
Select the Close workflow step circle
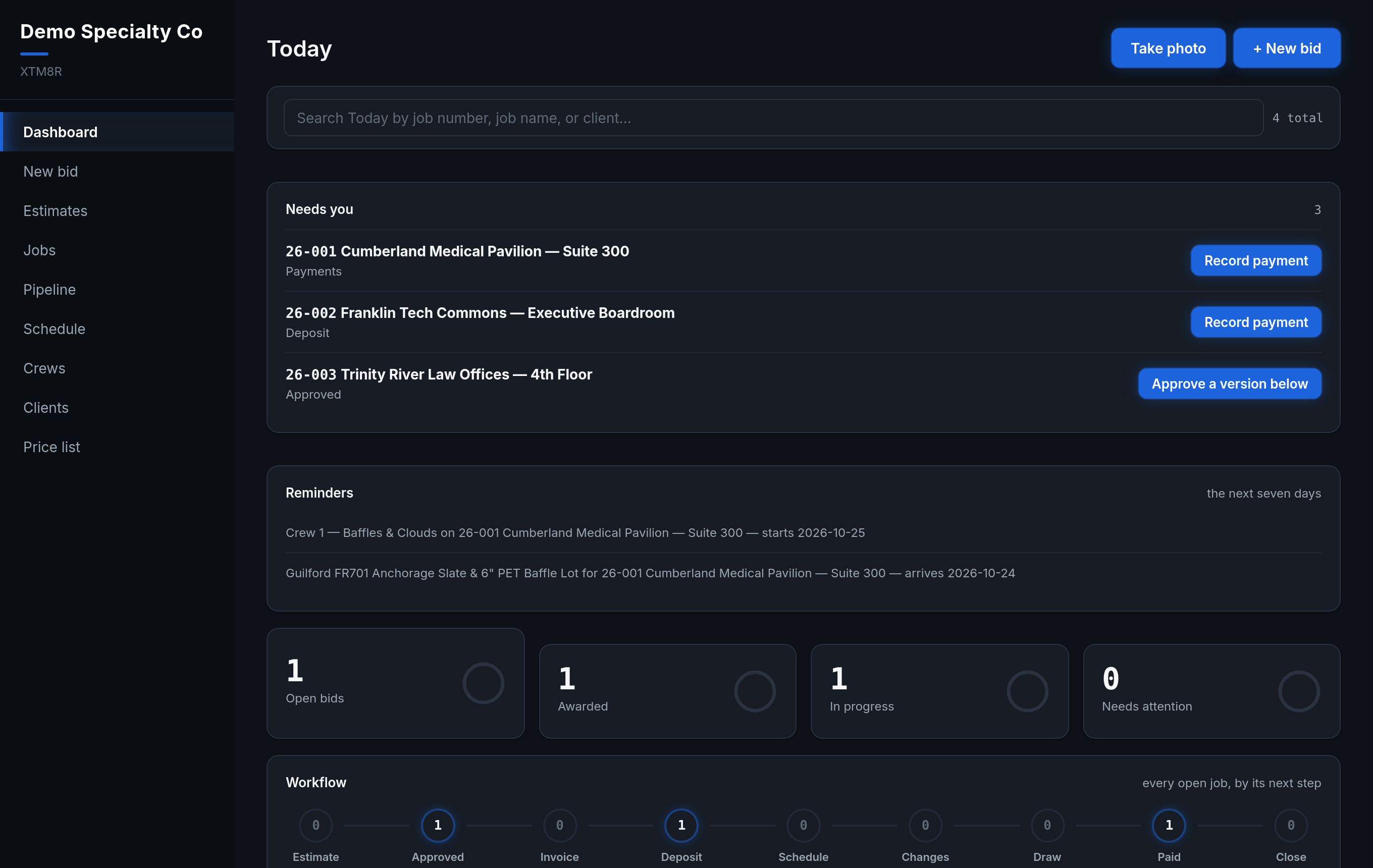pos(1290,825)
